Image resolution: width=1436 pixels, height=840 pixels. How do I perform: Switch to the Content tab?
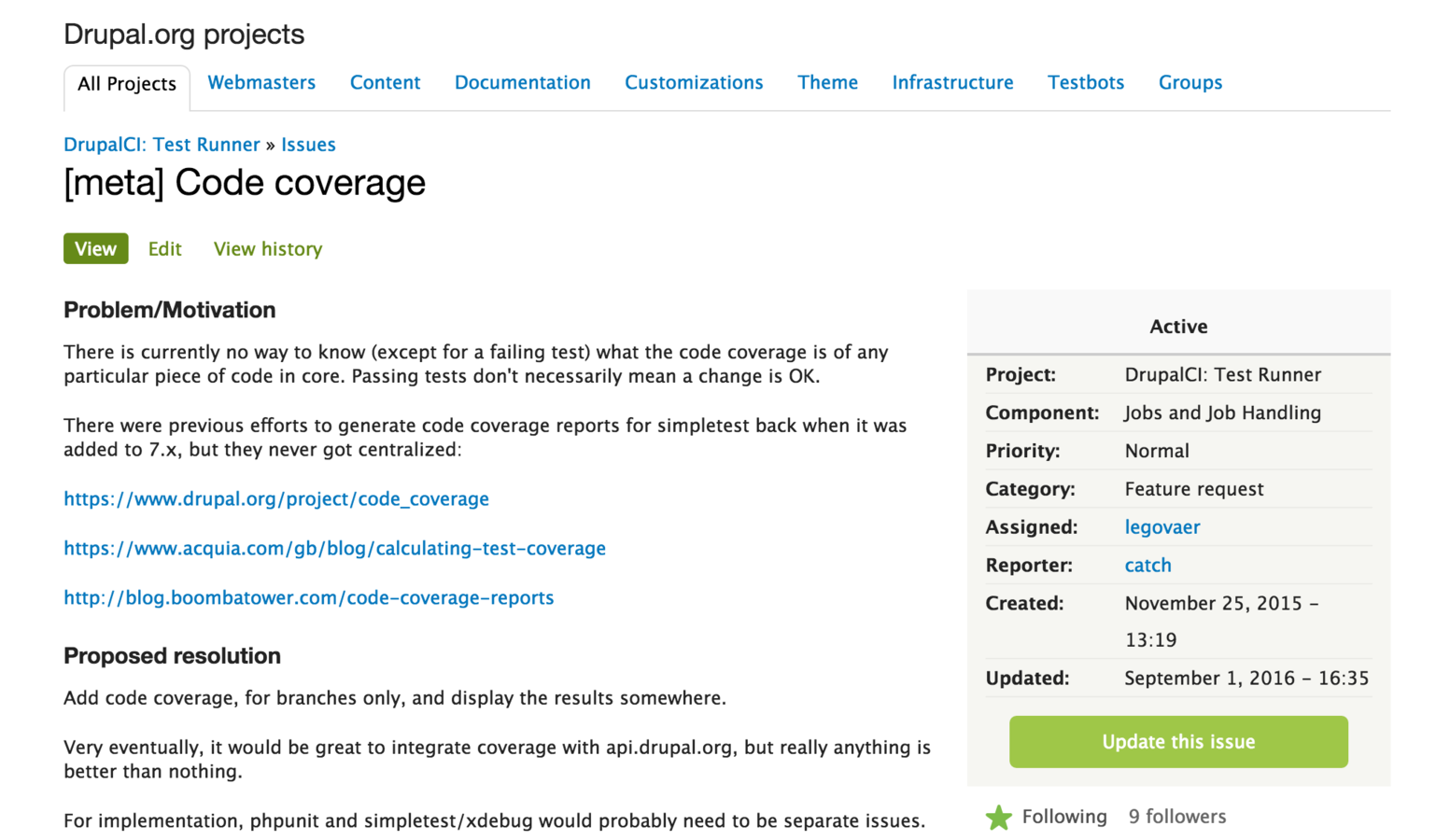tap(385, 82)
